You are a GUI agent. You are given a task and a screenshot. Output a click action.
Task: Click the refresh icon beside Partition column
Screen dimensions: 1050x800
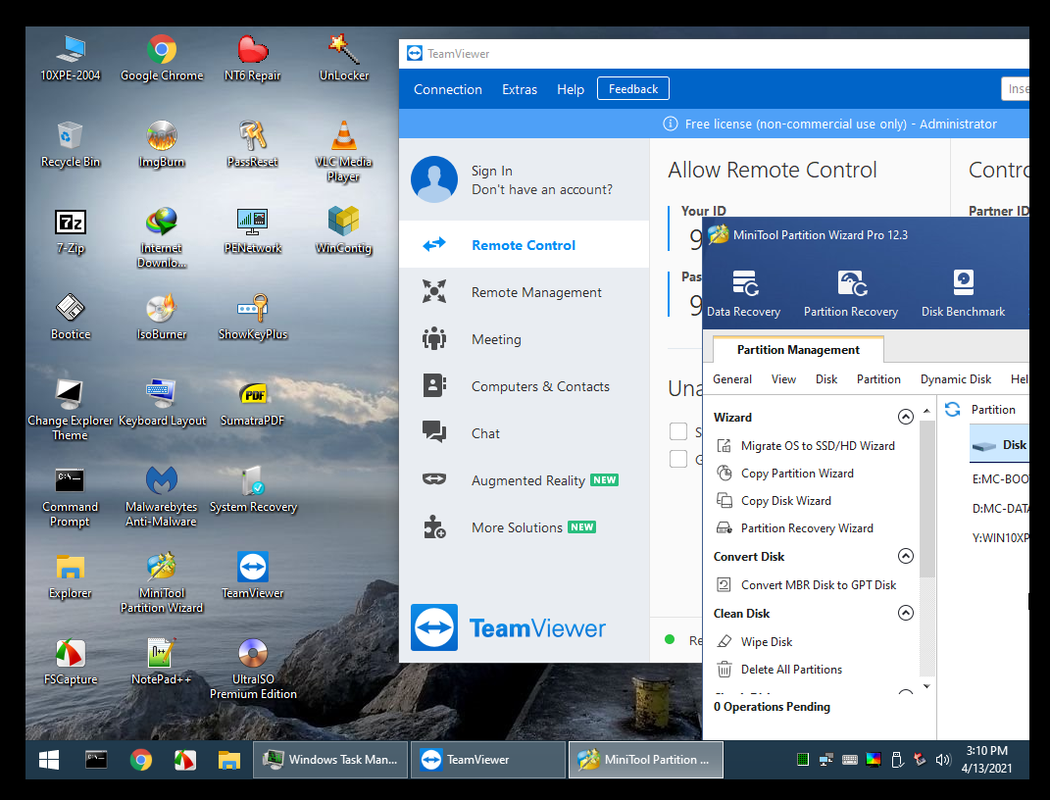tap(952, 409)
